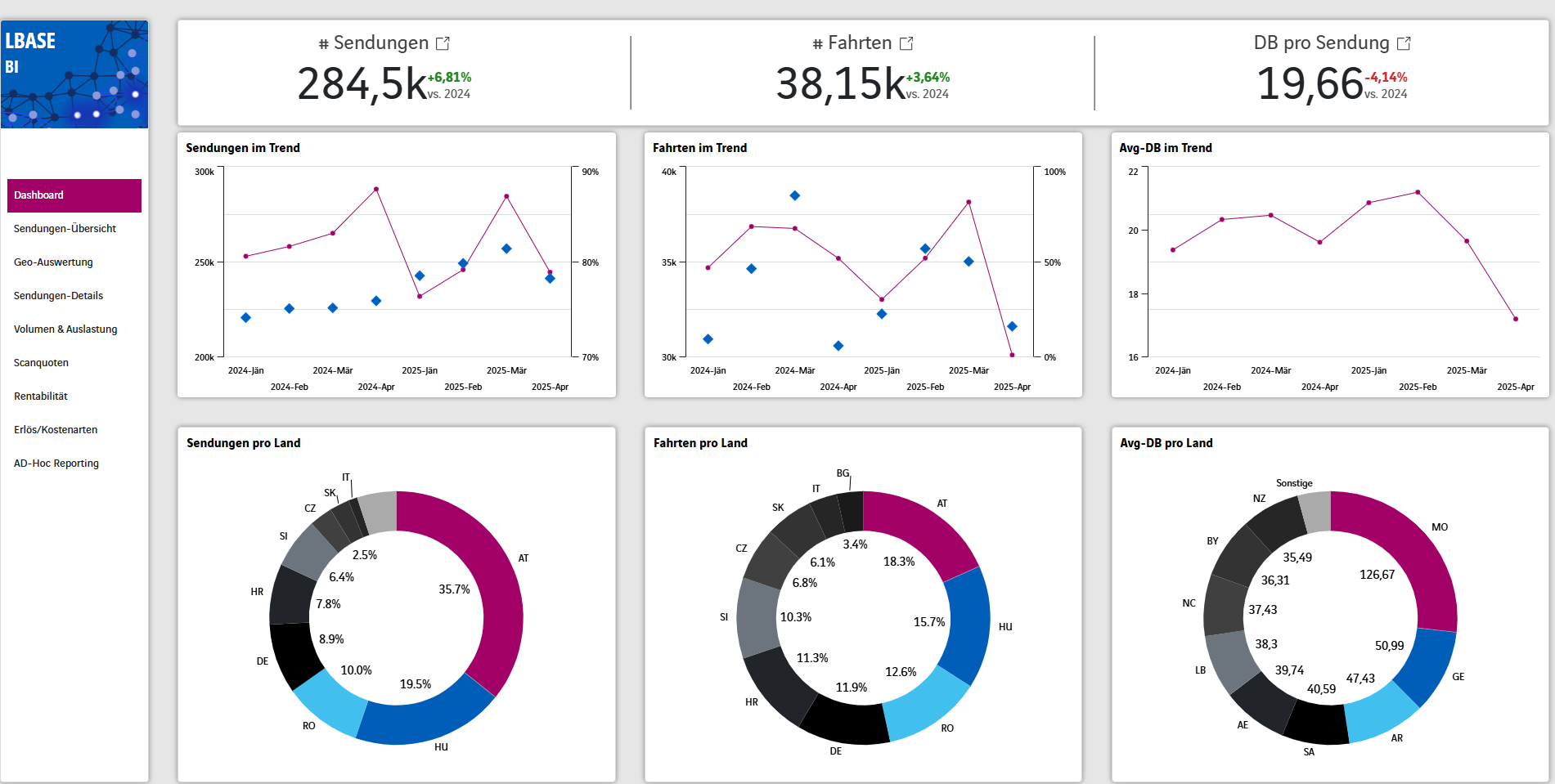Select Sonstige segment in Avg-DB pro Land donut
The height and width of the screenshot is (784, 1555).
point(1315,510)
